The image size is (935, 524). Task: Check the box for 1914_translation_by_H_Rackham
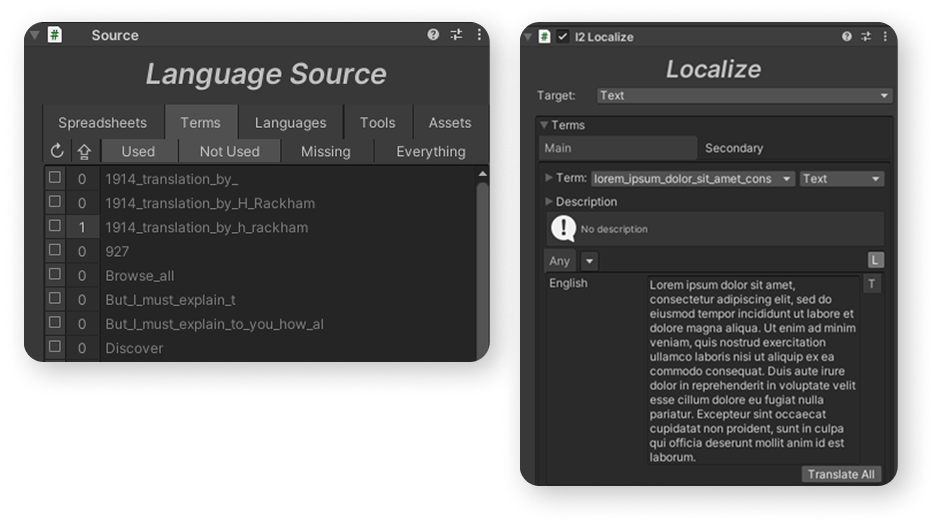(55, 201)
